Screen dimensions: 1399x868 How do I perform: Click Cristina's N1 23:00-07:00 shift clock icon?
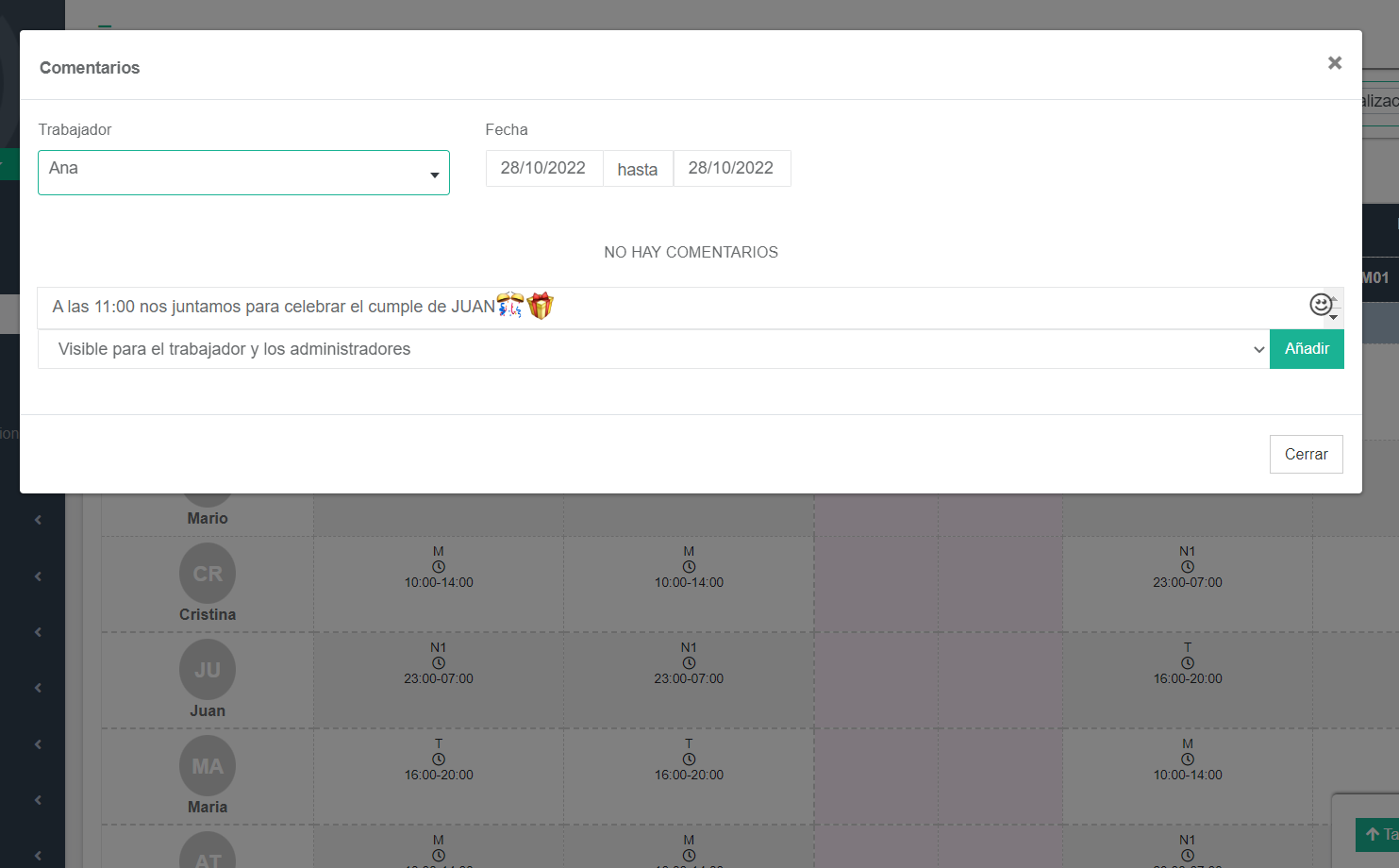click(x=1187, y=567)
